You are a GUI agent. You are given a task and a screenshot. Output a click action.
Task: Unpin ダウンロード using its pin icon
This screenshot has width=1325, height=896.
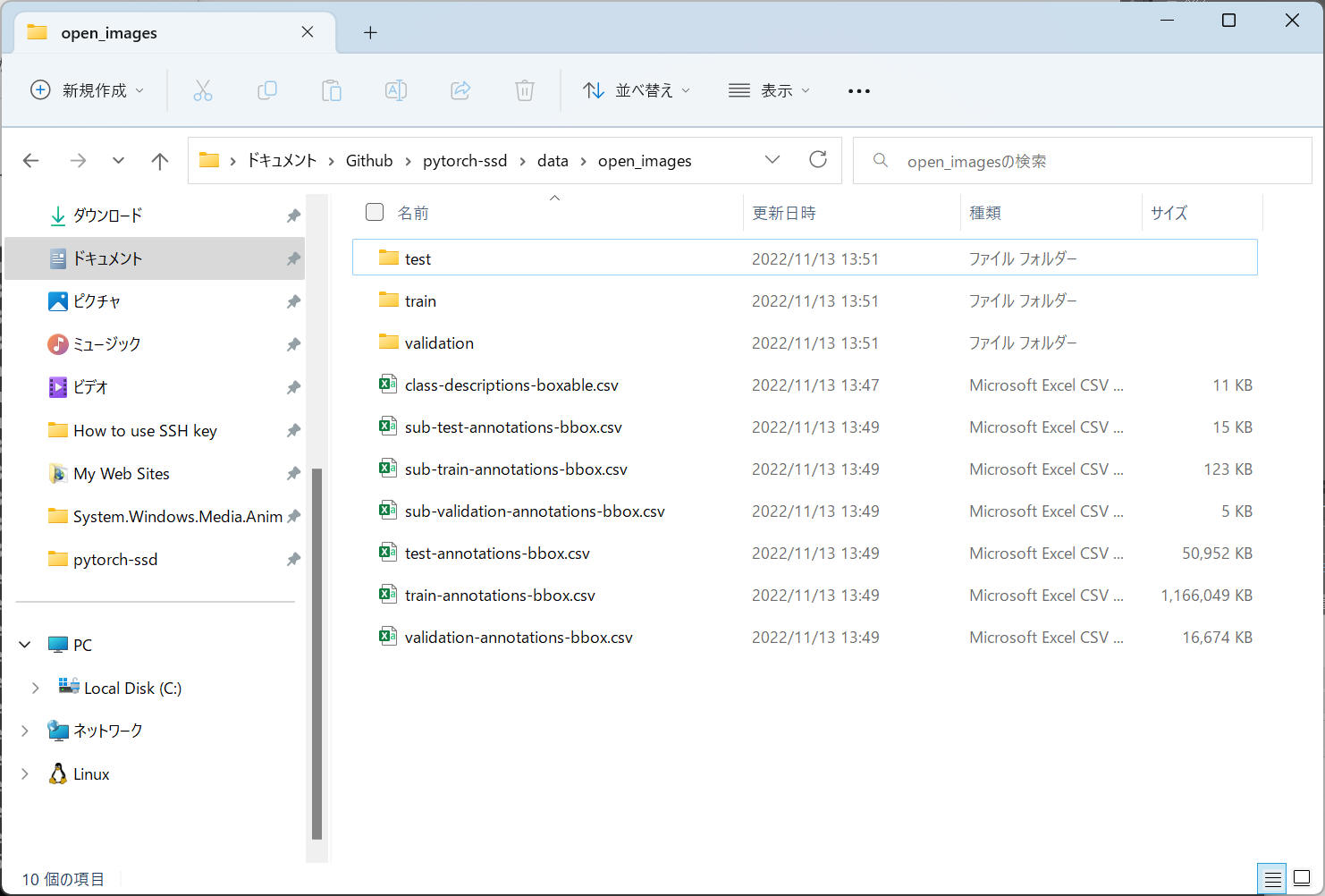[293, 216]
